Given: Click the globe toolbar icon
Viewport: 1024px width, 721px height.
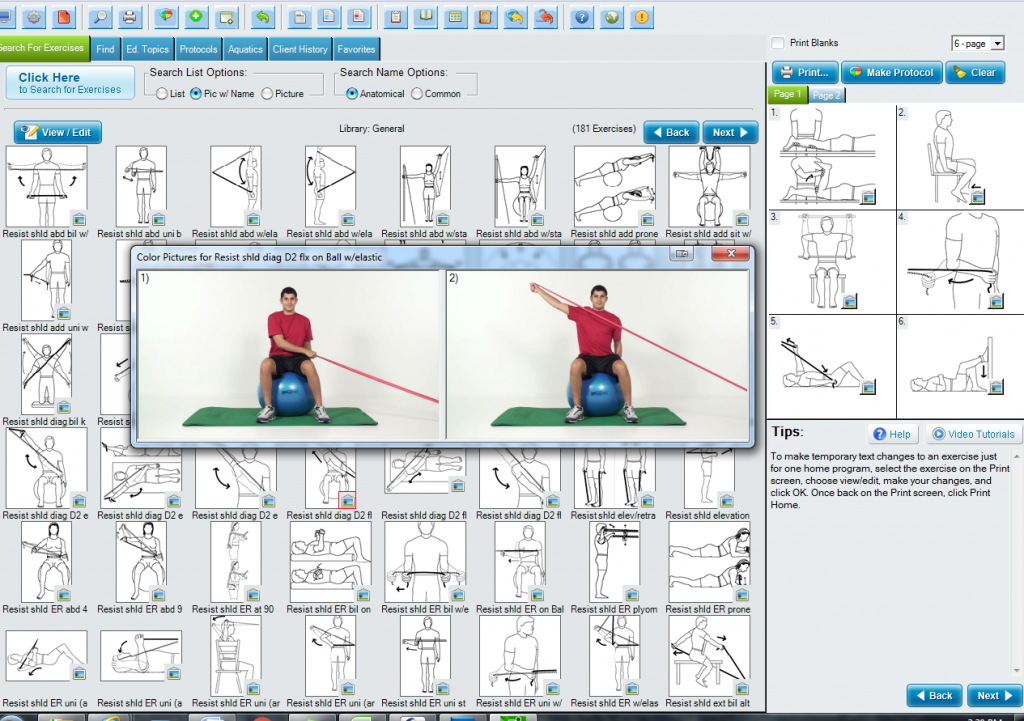Looking at the screenshot, I should click(610, 16).
